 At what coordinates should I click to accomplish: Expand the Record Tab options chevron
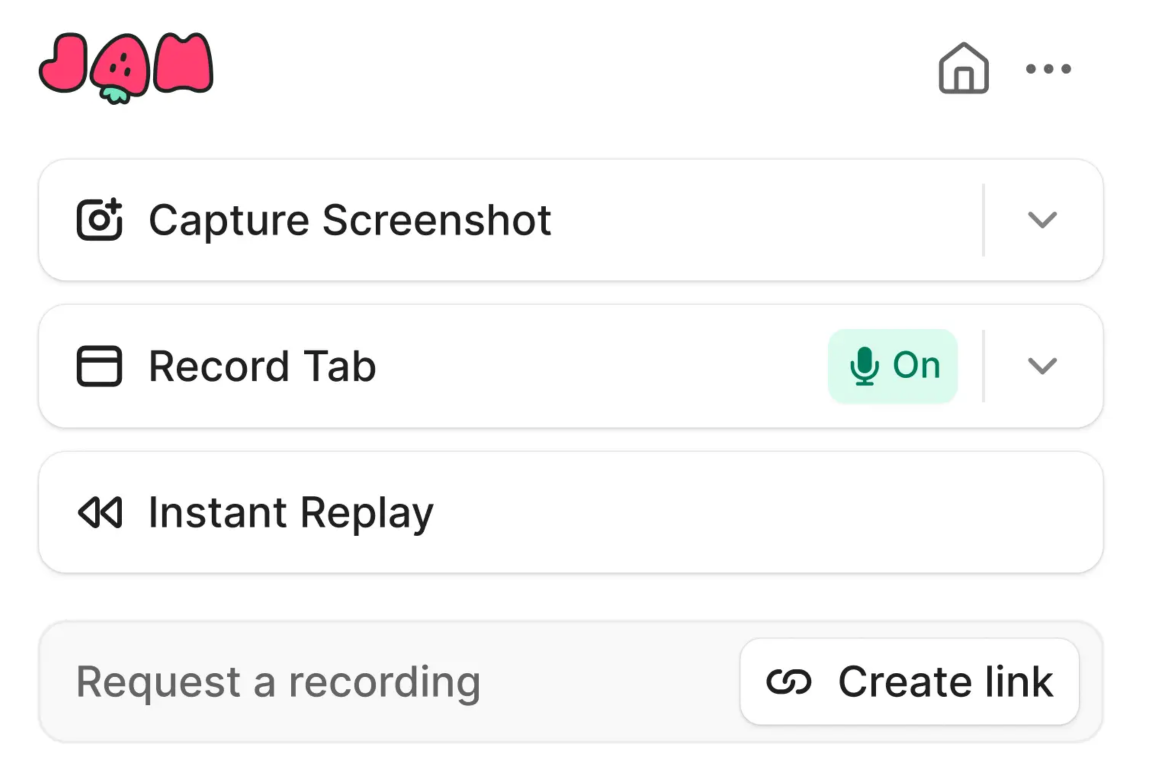click(x=1042, y=366)
